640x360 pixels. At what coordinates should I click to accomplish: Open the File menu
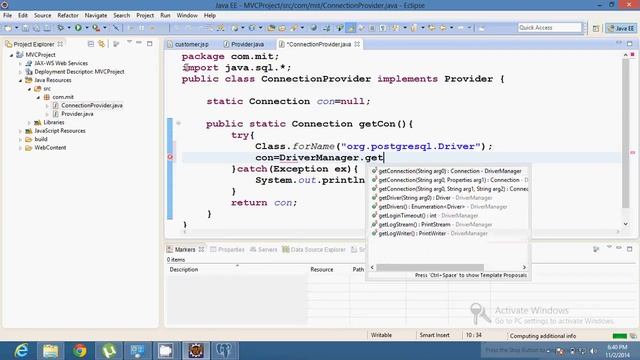pos(7,16)
